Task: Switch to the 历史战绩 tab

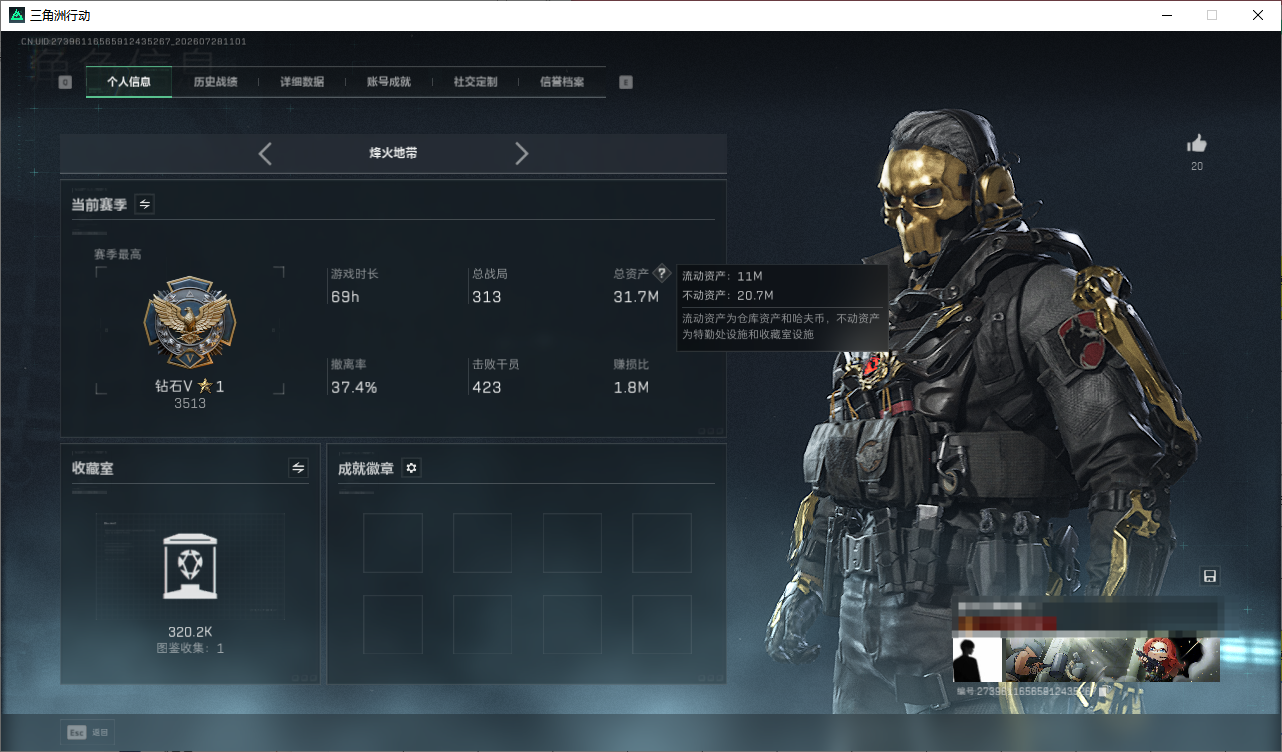Action: [x=215, y=82]
